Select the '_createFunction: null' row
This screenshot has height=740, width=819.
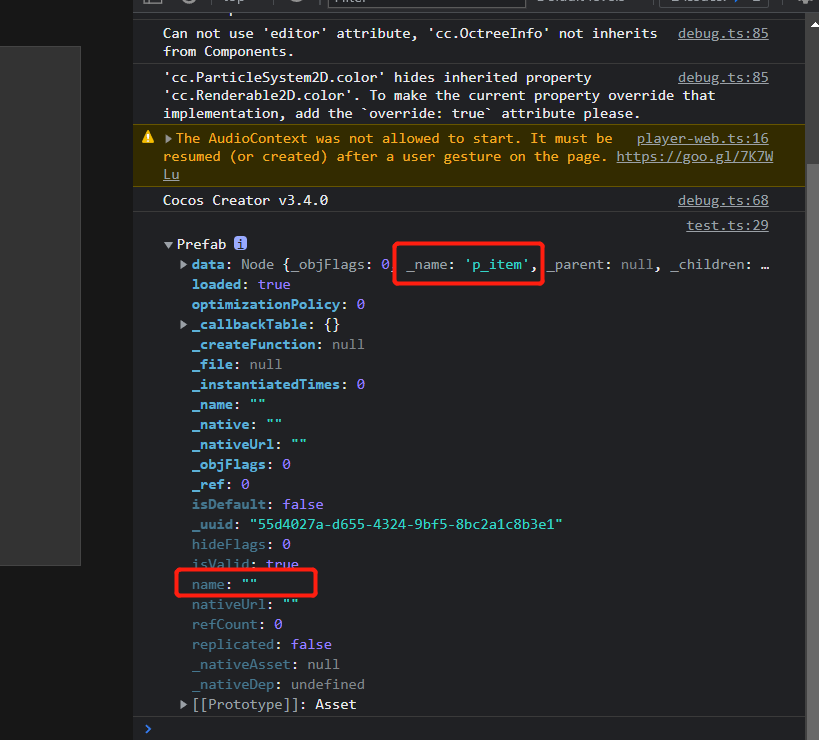point(278,345)
